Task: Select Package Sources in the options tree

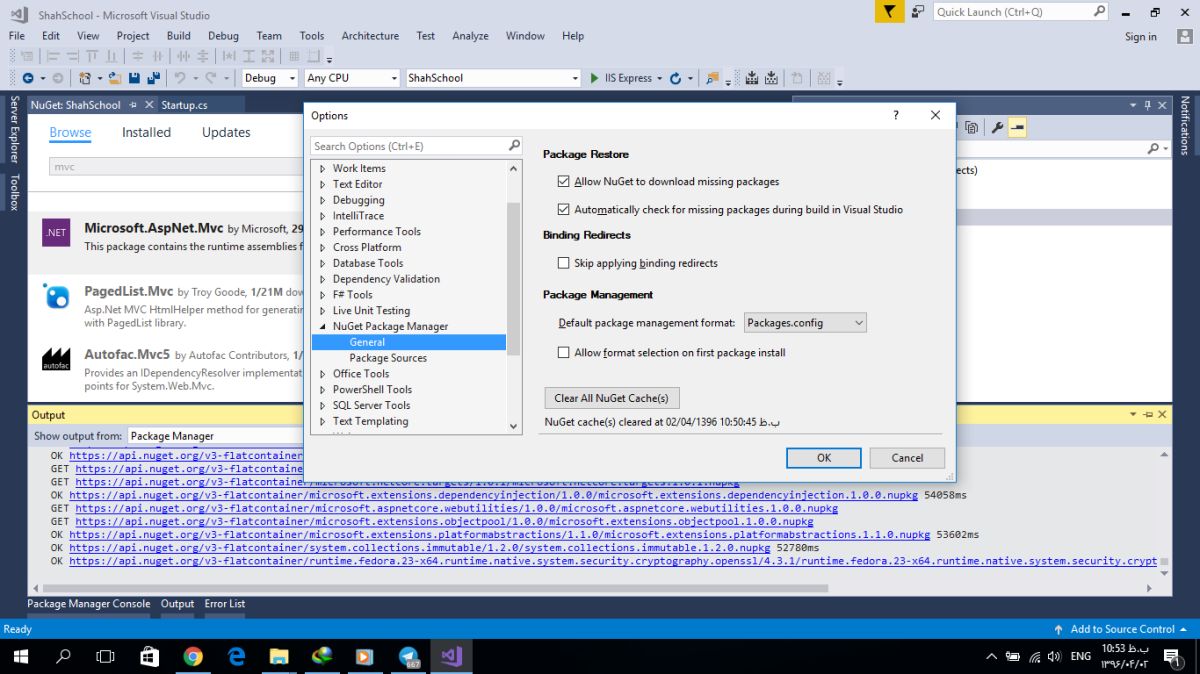Action: (x=388, y=358)
